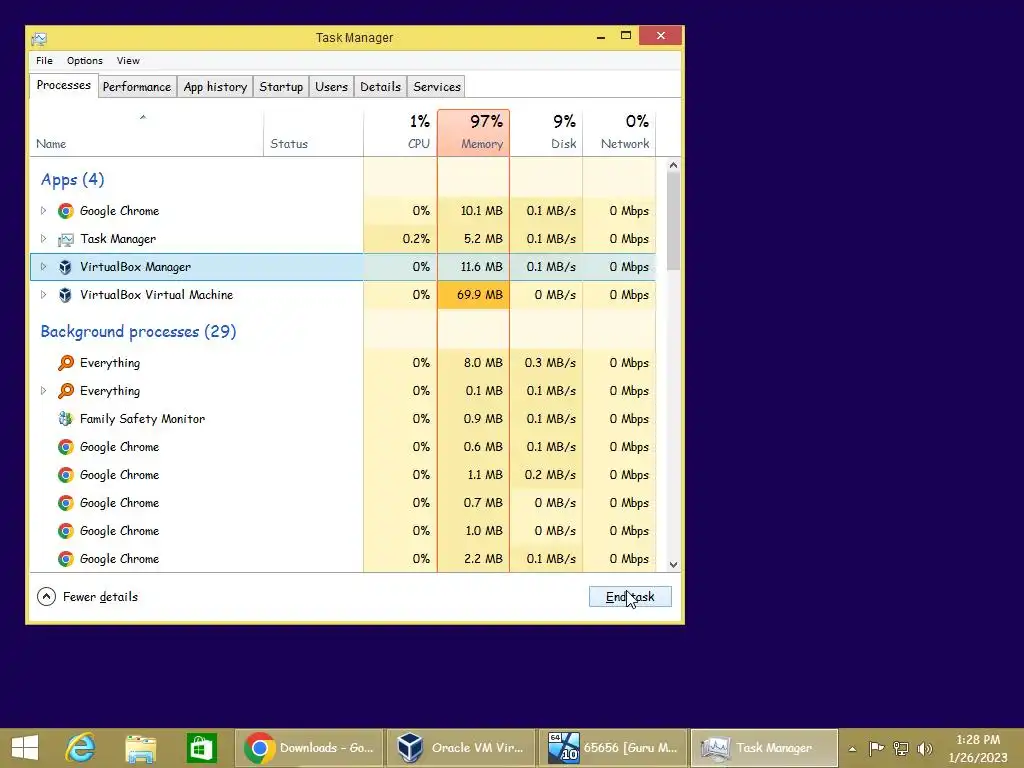Click the Task Manager taskbar button
The height and width of the screenshot is (768, 1024).
(764, 748)
